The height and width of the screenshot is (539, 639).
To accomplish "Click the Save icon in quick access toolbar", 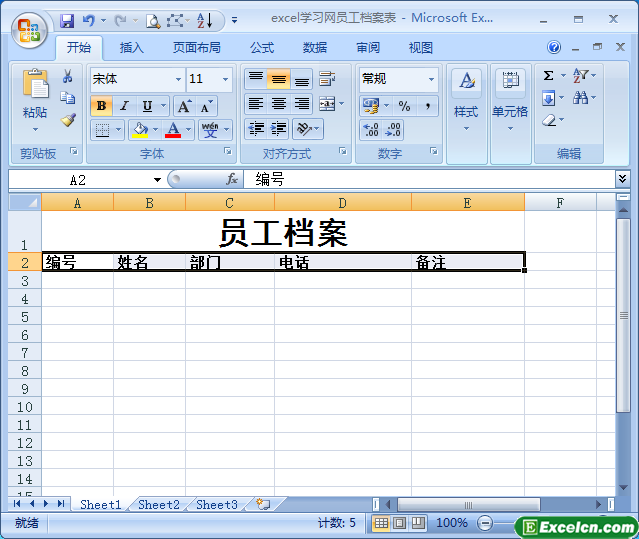I will (67, 20).
